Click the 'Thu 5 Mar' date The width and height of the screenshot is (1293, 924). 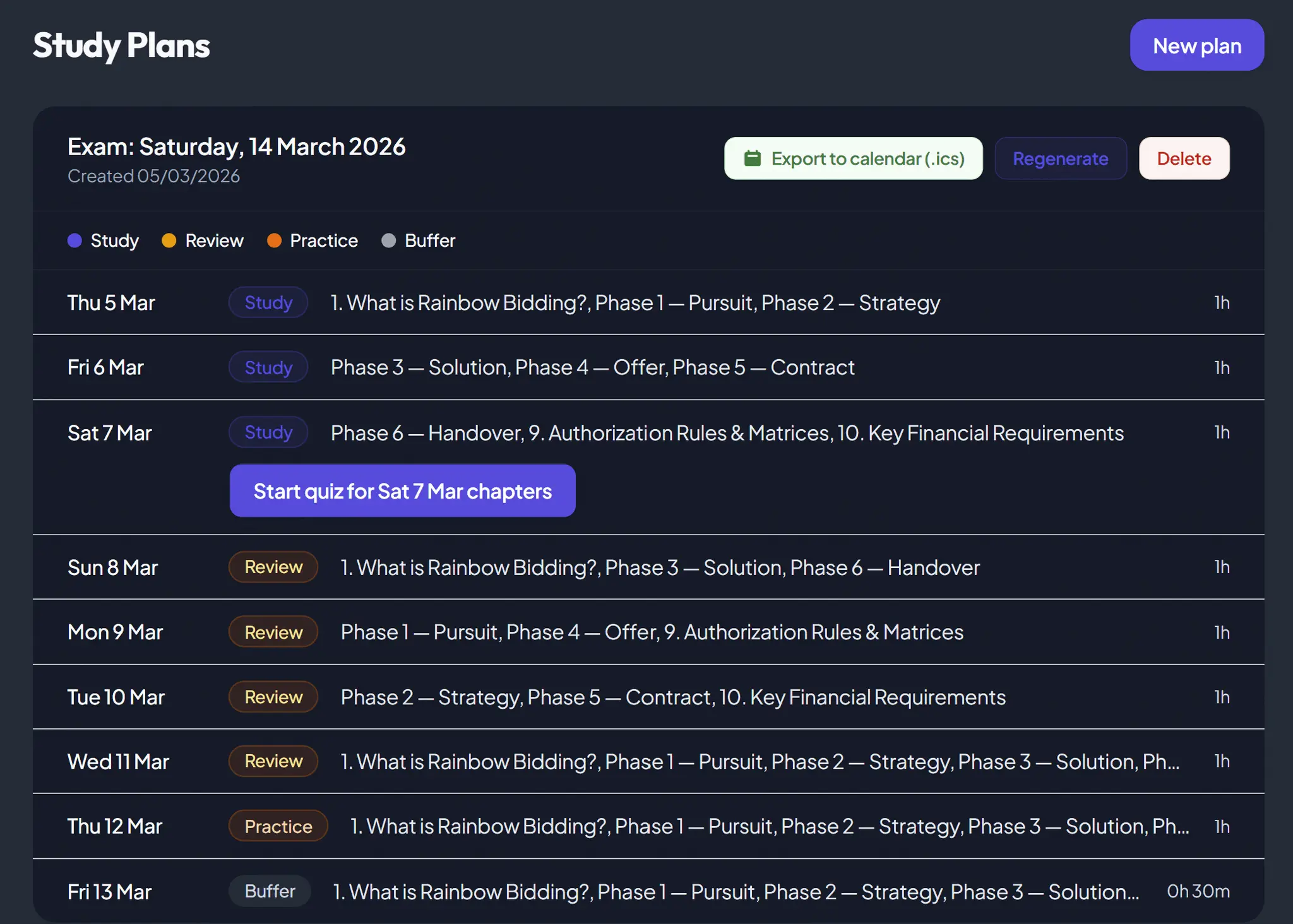(x=111, y=303)
